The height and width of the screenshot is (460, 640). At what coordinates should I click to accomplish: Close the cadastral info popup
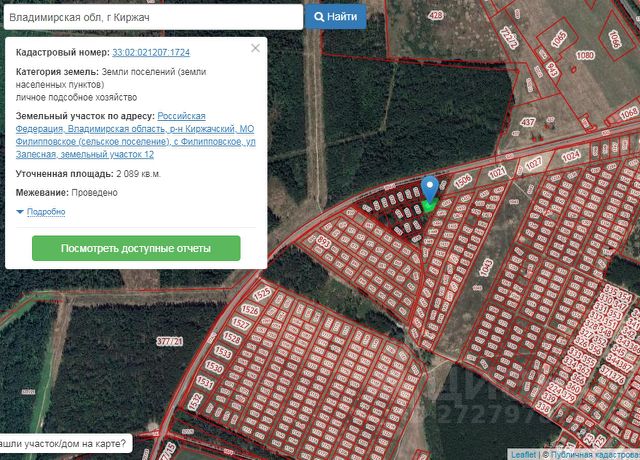click(255, 48)
